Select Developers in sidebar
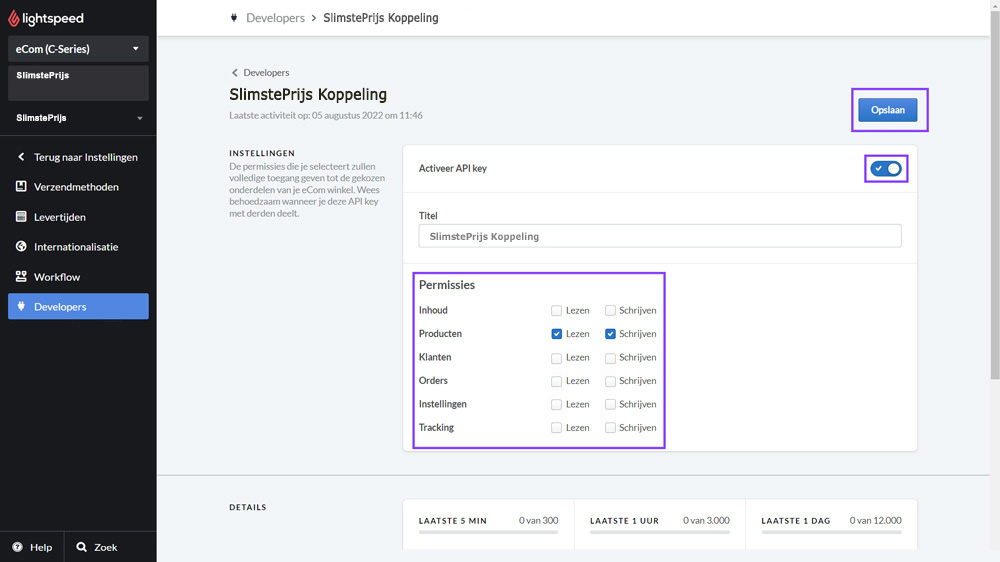The image size is (1000, 562). point(78,306)
